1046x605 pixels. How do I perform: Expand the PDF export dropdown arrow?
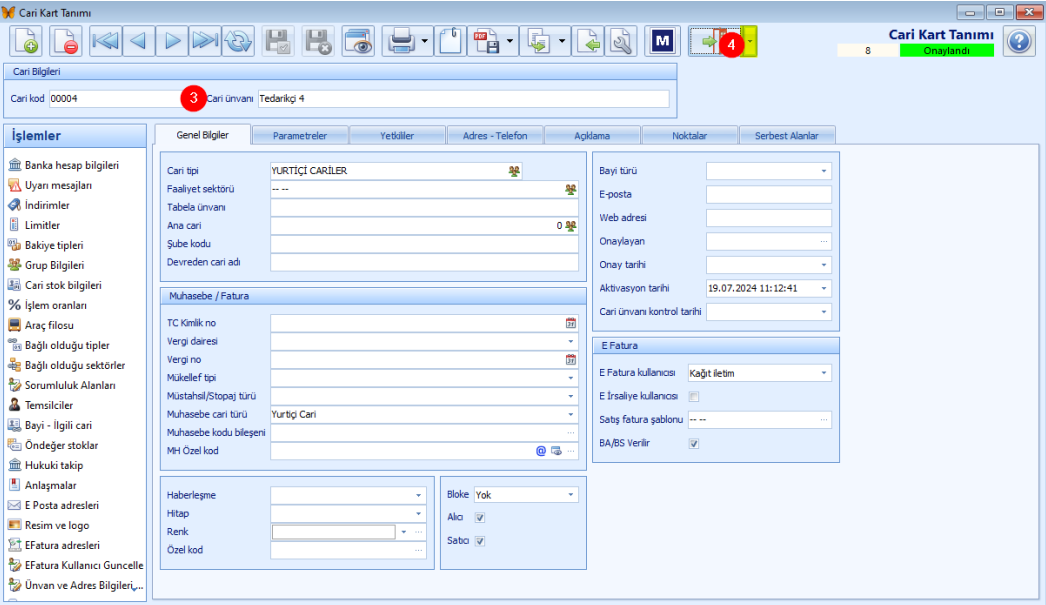pos(510,41)
